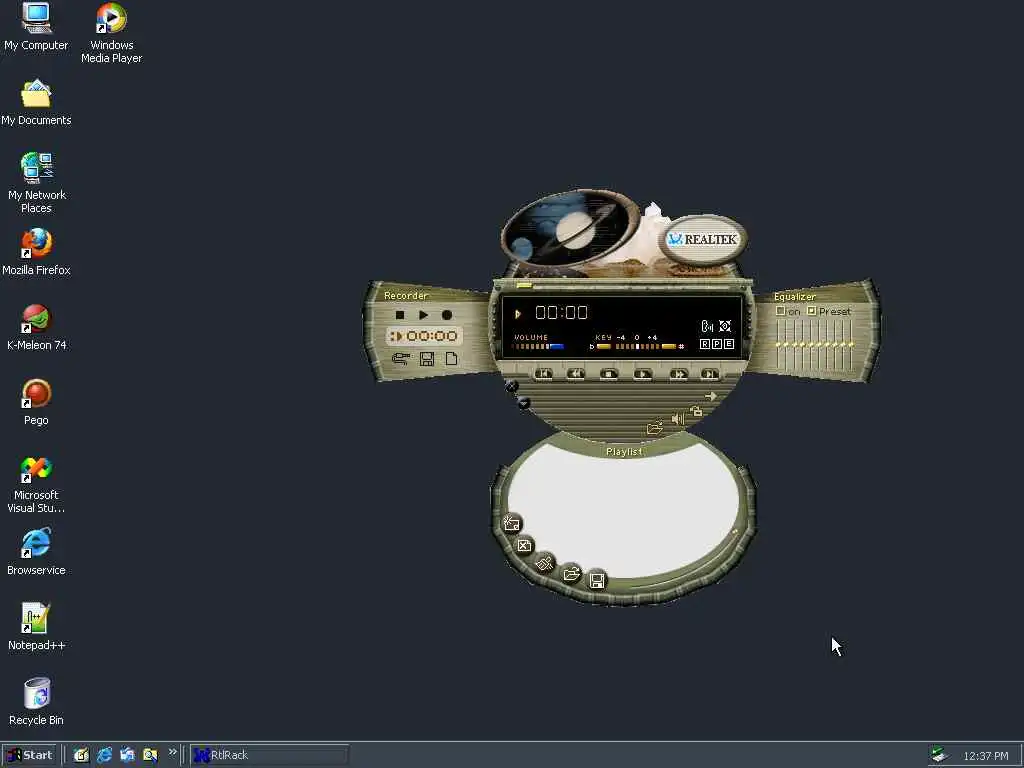Mute audio with the speaker icon

(678, 419)
